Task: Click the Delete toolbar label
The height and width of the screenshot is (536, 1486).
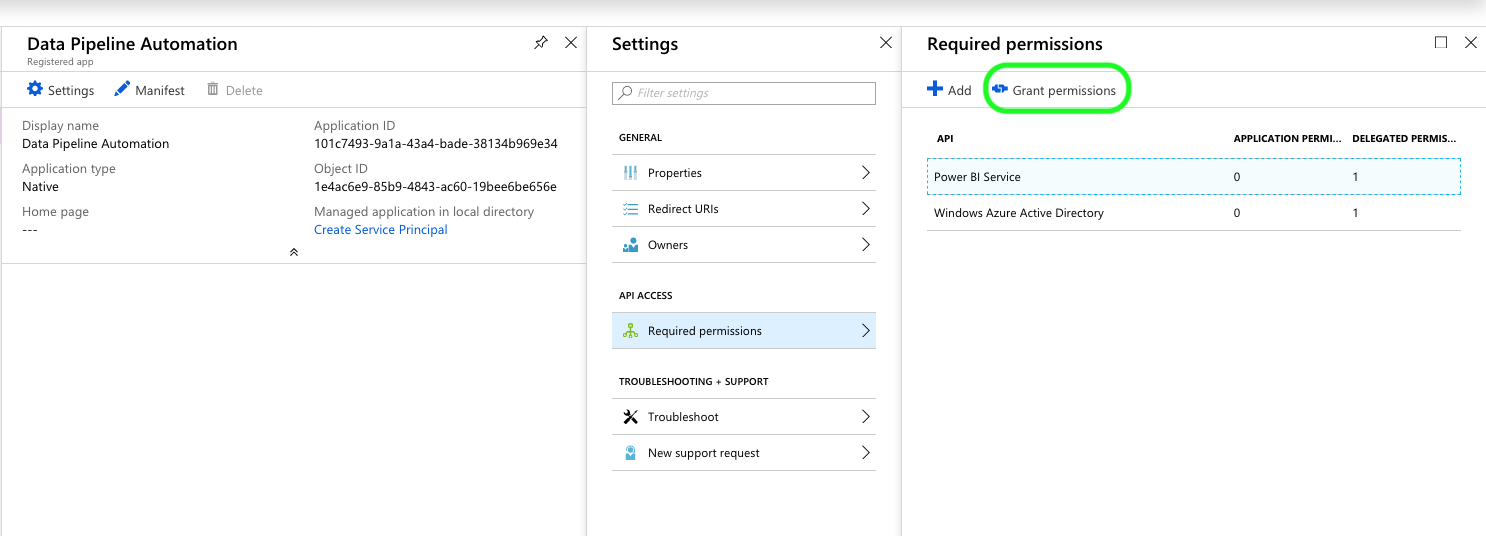Action: tap(244, 90)
